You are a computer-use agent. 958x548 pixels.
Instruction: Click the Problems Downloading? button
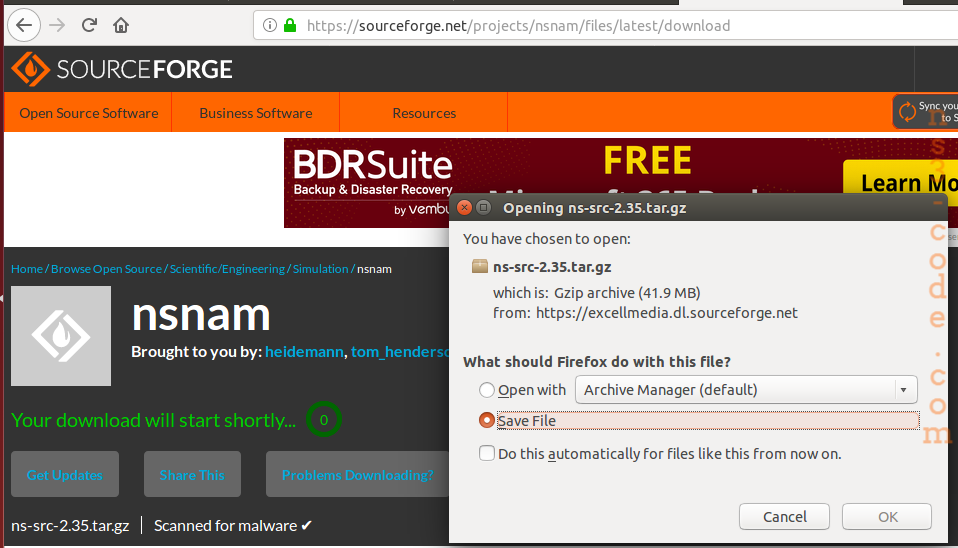click(357, 474)
